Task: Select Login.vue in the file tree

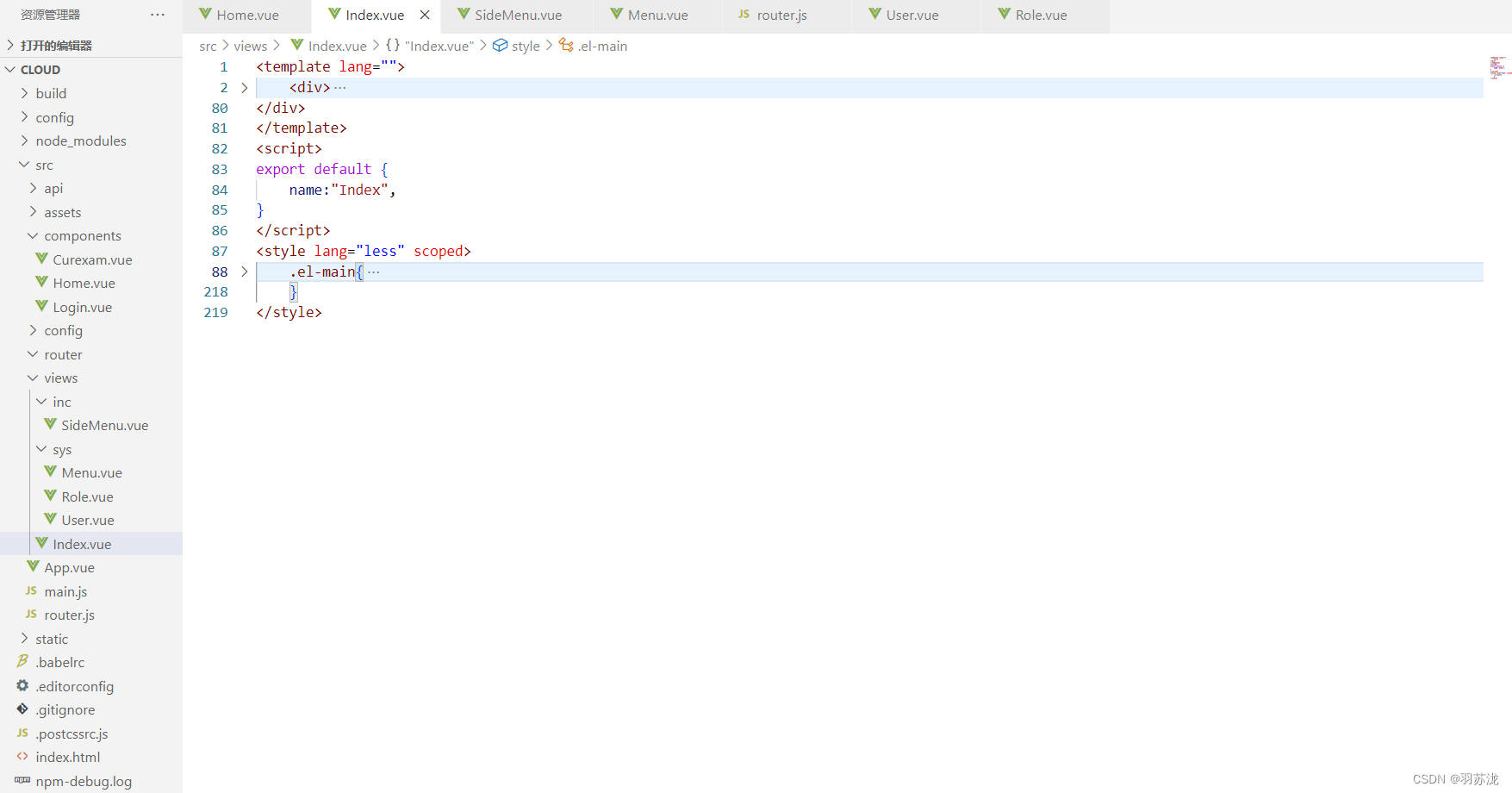Action: (x=82, y=306)
